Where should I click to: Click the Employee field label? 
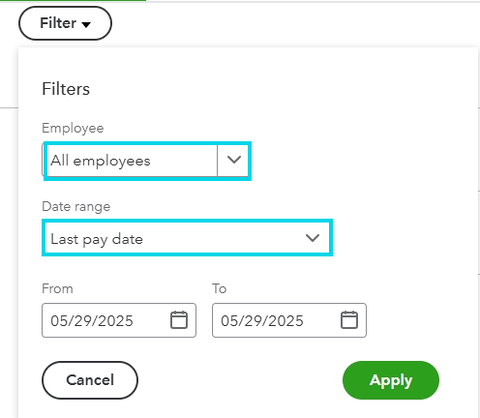point(73,128)
